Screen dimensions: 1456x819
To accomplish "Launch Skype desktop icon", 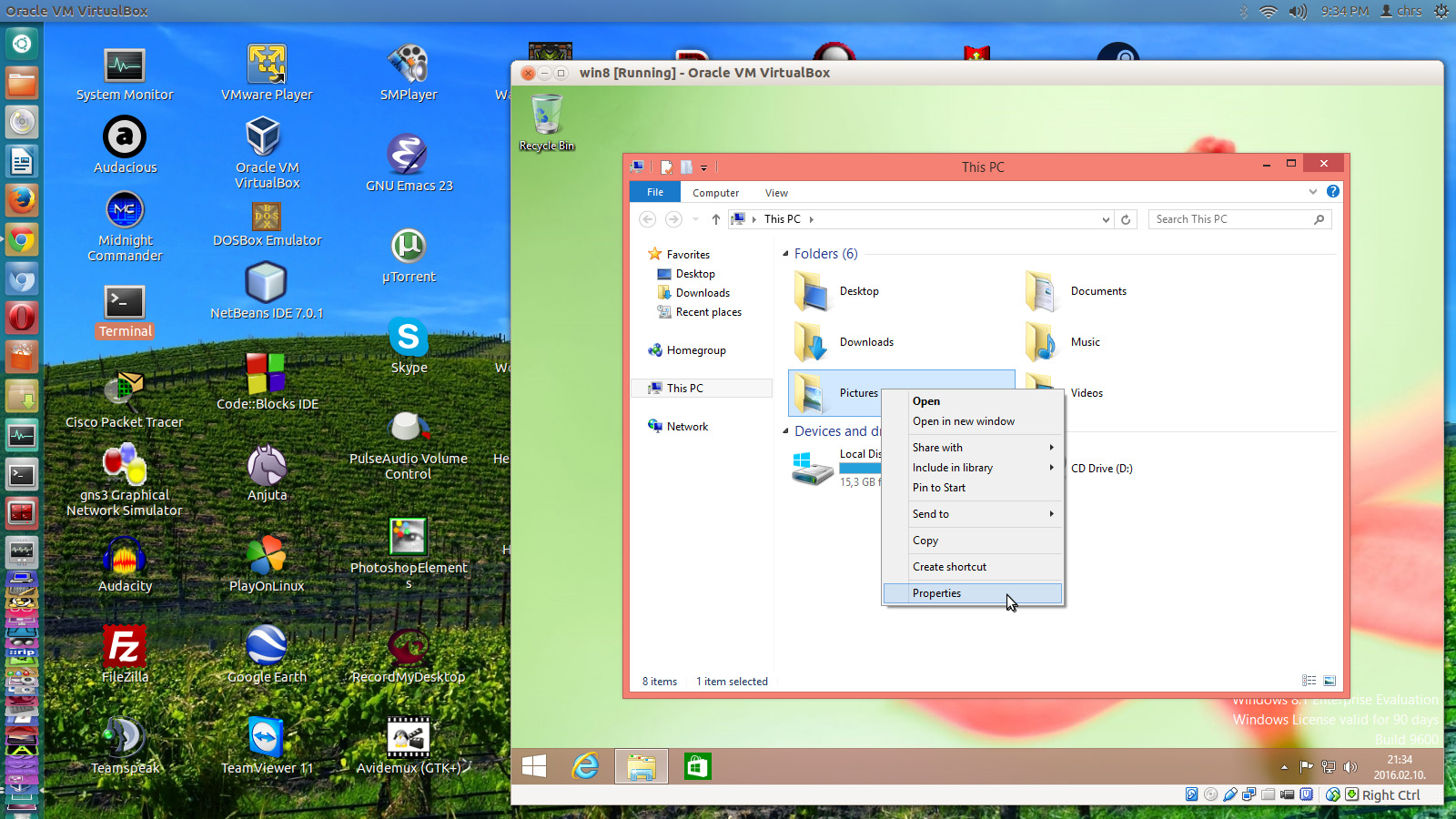I will (x=409, y=346).
